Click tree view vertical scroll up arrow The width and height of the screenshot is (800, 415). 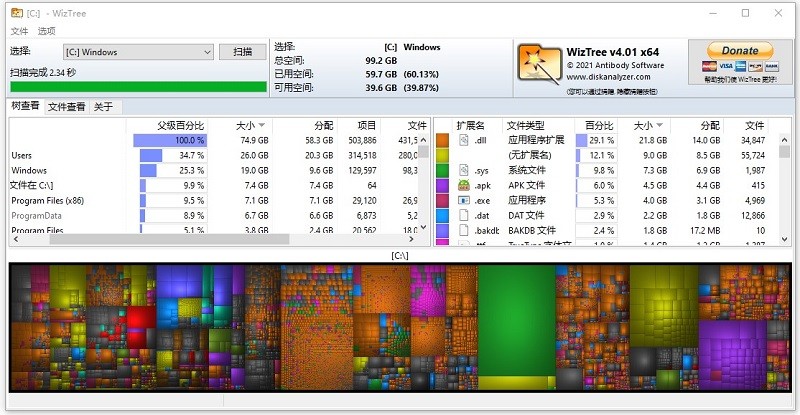423,140
